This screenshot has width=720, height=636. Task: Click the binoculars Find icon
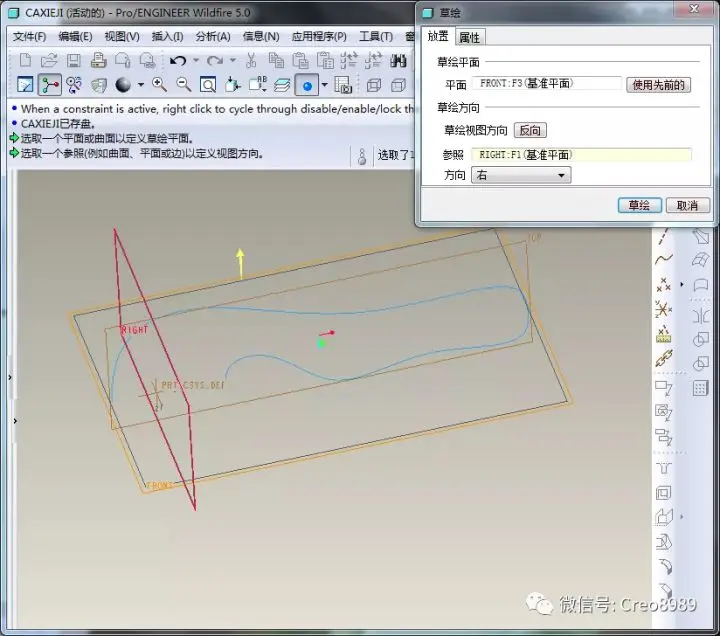[398, 61]
